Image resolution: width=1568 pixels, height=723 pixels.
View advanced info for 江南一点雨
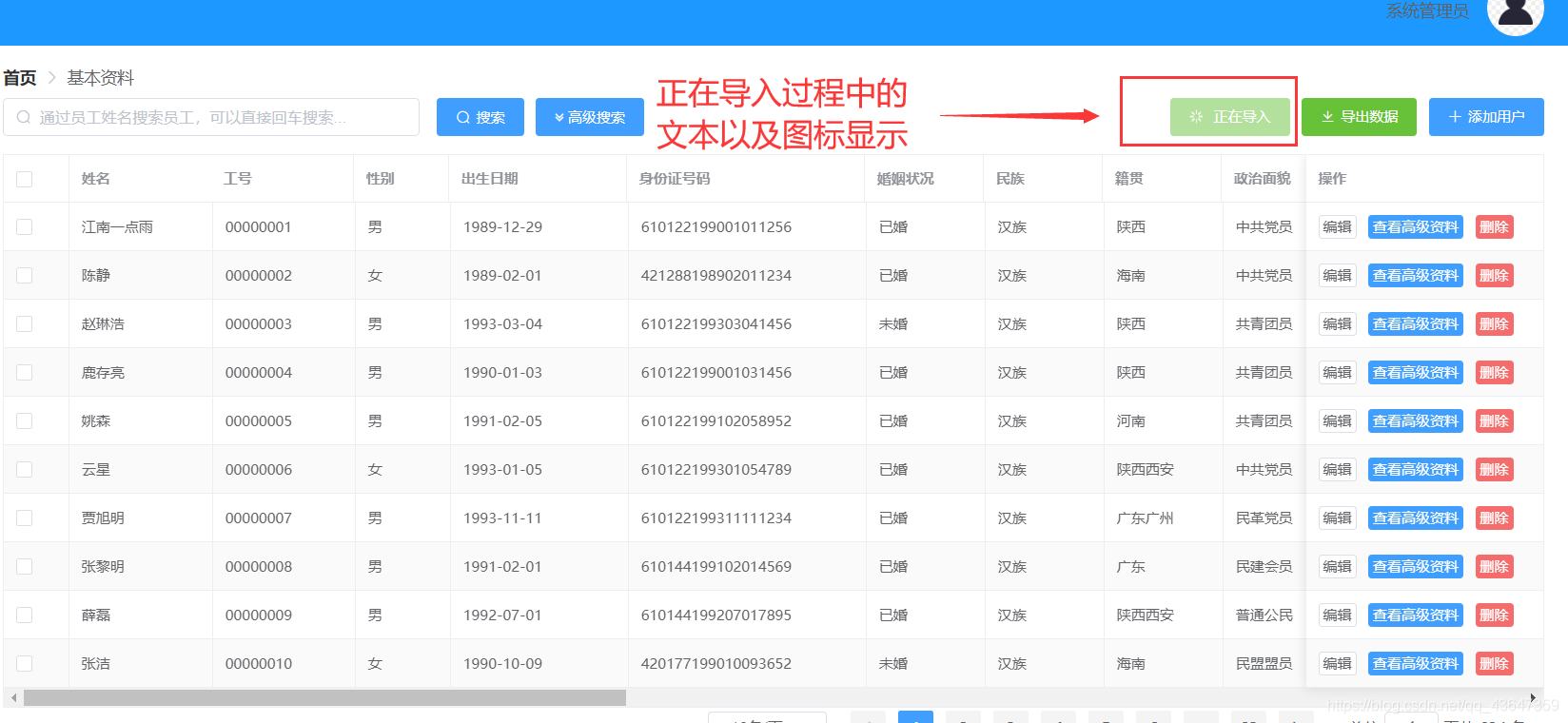[1416, 226]
